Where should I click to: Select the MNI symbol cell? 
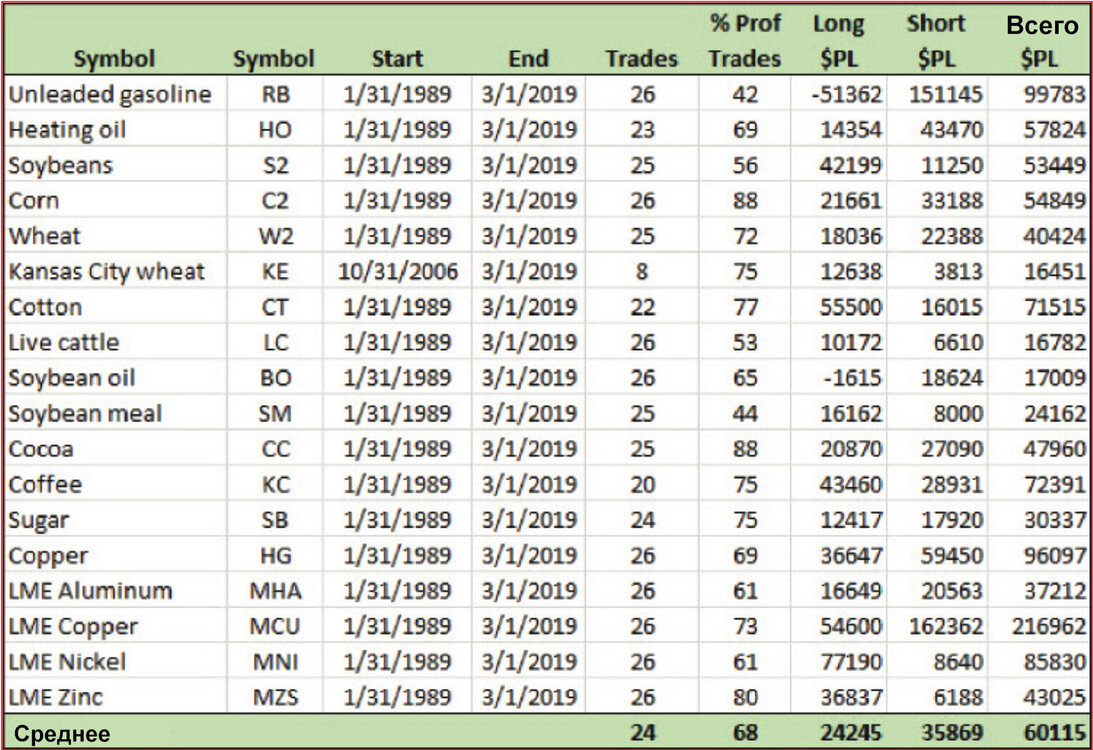[275, 661]
